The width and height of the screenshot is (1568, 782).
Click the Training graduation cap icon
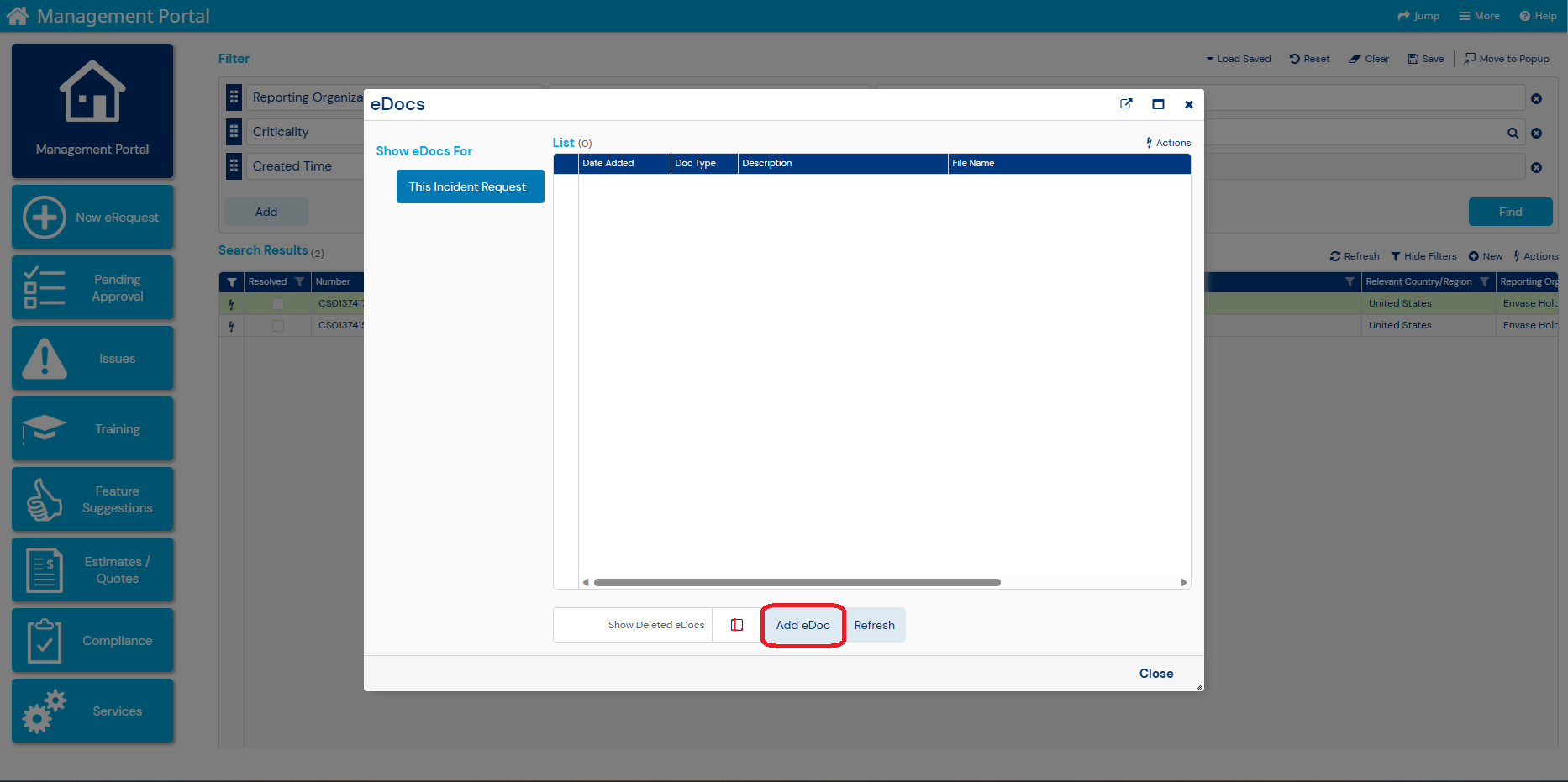(44, 428)
